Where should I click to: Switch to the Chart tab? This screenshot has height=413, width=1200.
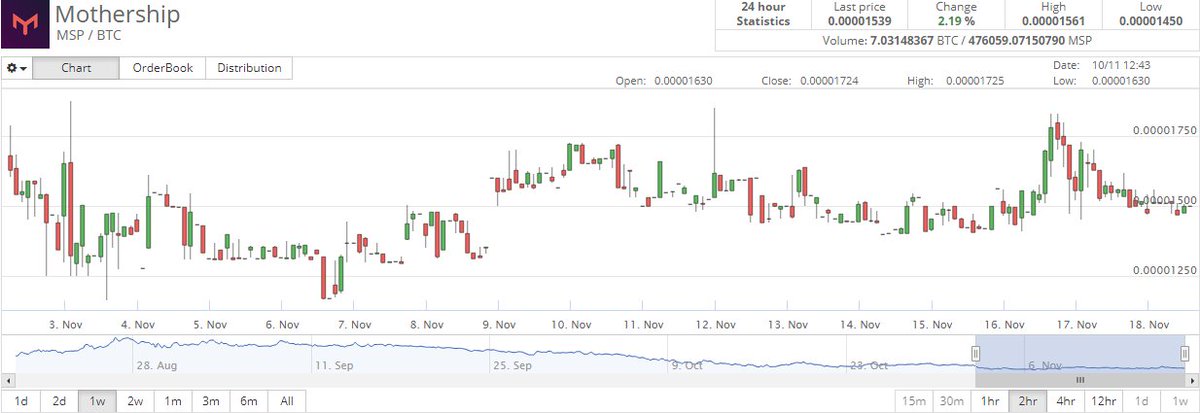point(76,68)
